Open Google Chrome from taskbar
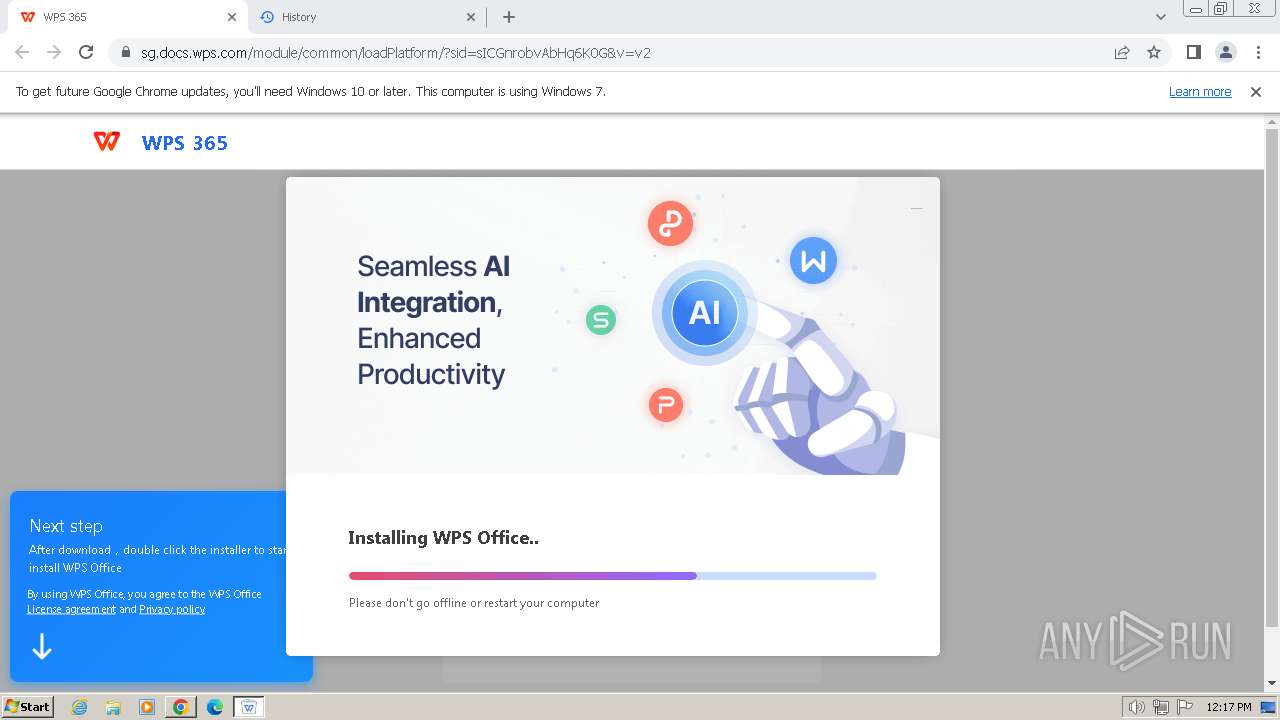Viewport: 1280px width, 720px height. [x=181, y=707]
